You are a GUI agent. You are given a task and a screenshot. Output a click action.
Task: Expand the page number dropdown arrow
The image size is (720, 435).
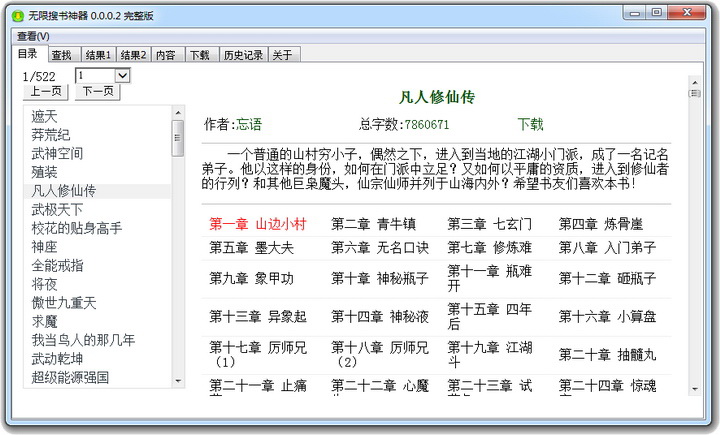point(122,75)
